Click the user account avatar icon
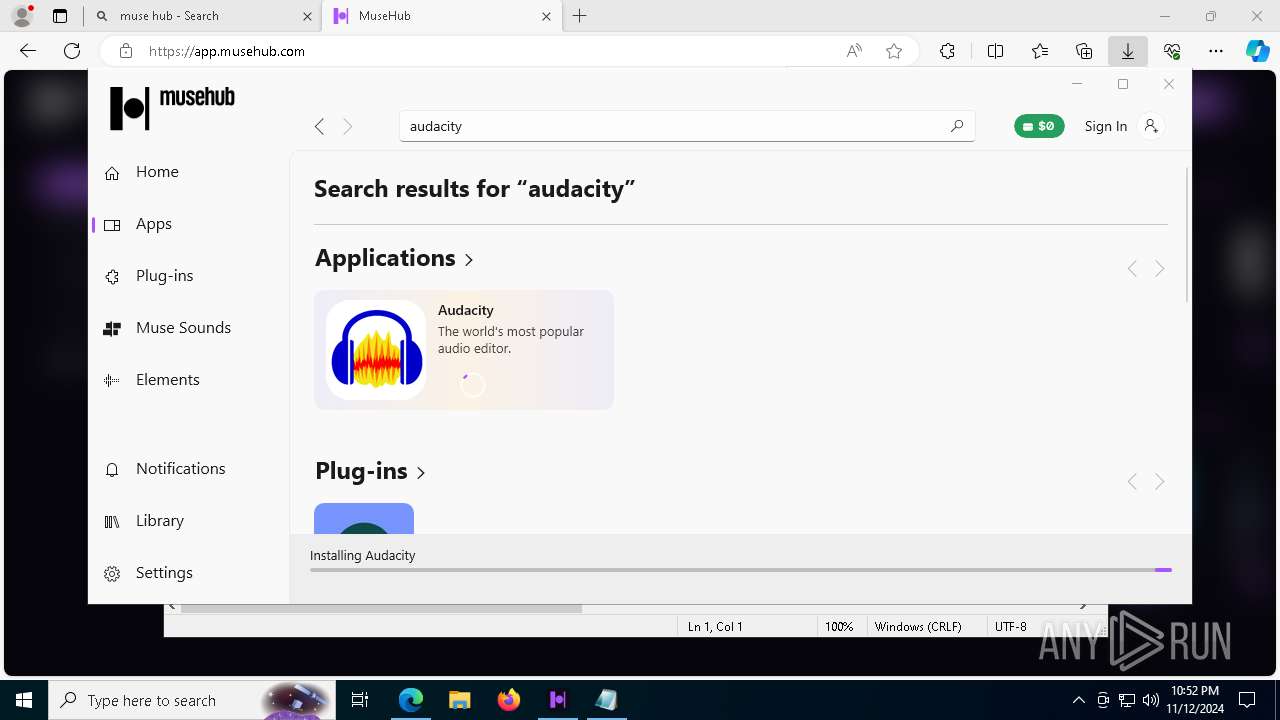 point(1151,126)
